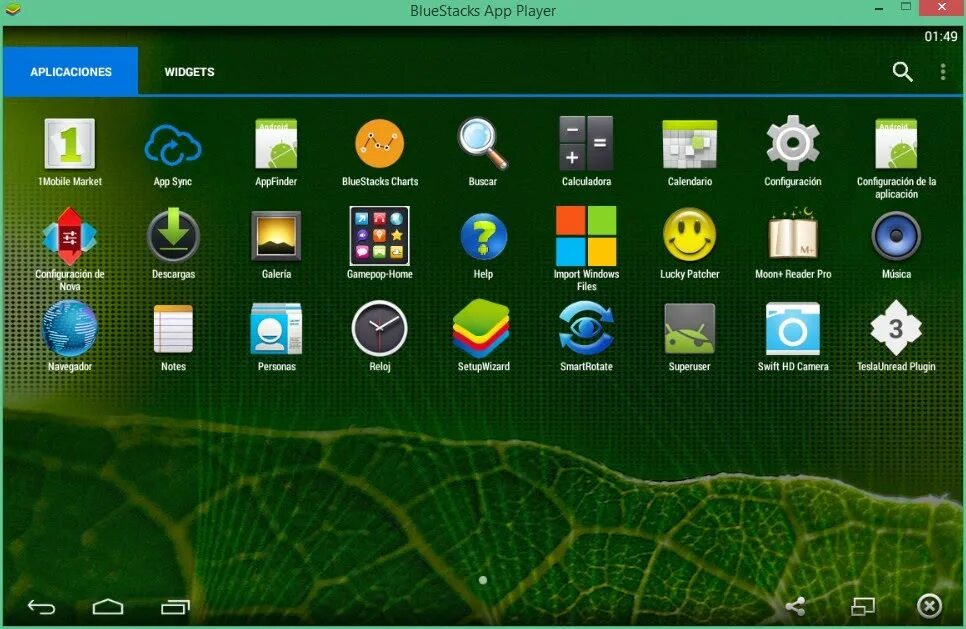This screenshot has width=966, height=629.
Task: Select the APLICACIONES tab
Action: pyautogui.click(x=70, y=71)
